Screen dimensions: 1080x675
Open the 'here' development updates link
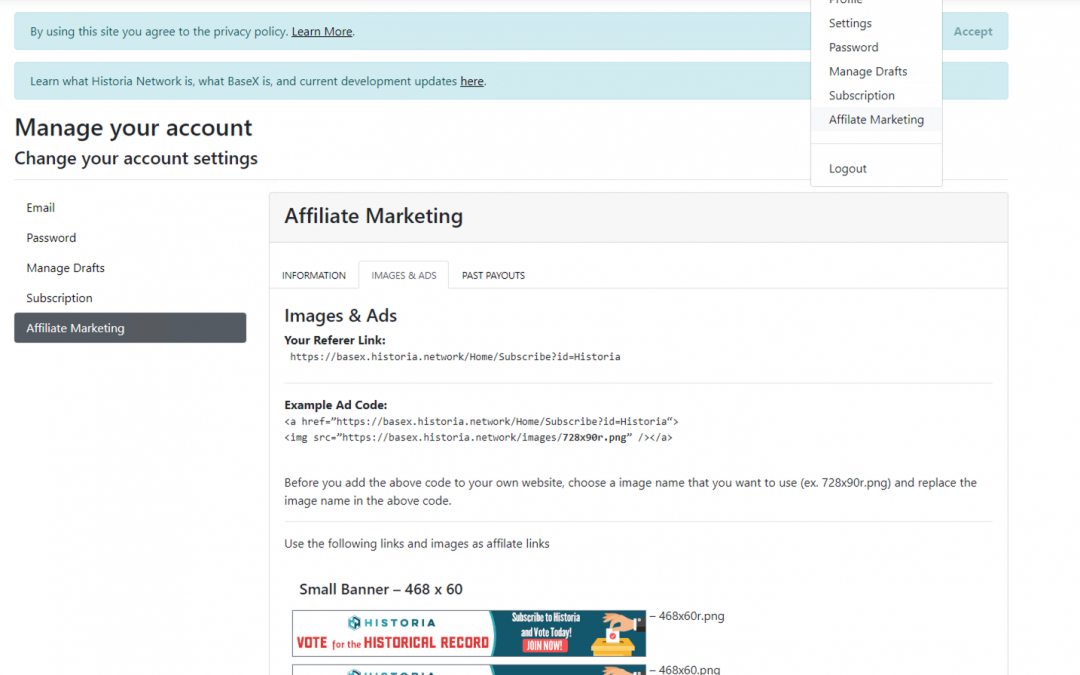(x=472, y=81)
